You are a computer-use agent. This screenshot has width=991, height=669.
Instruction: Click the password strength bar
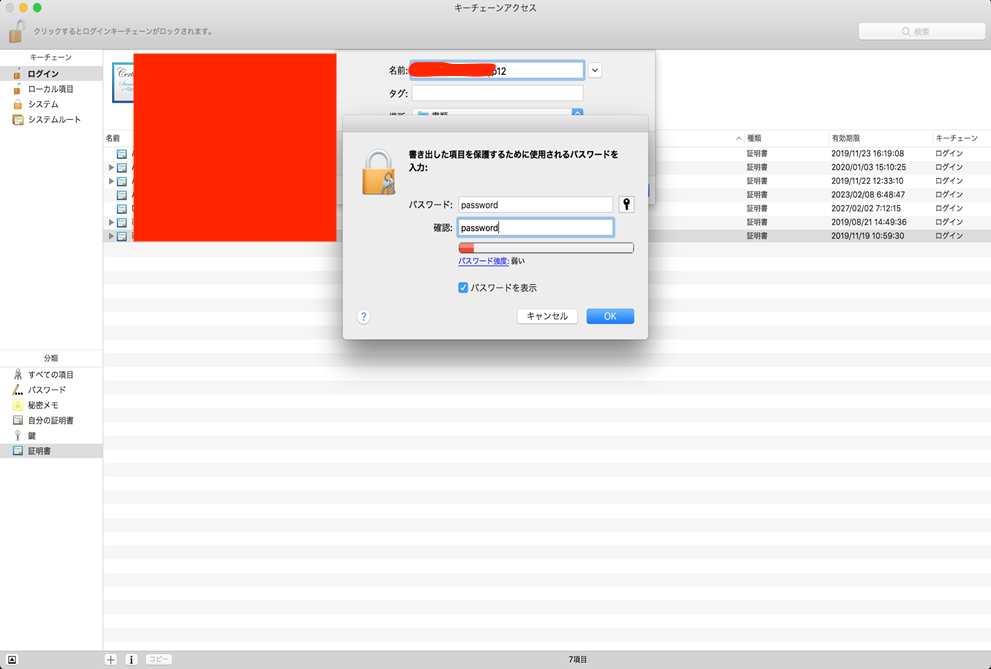pyautogui.click(x=546, y=248)
